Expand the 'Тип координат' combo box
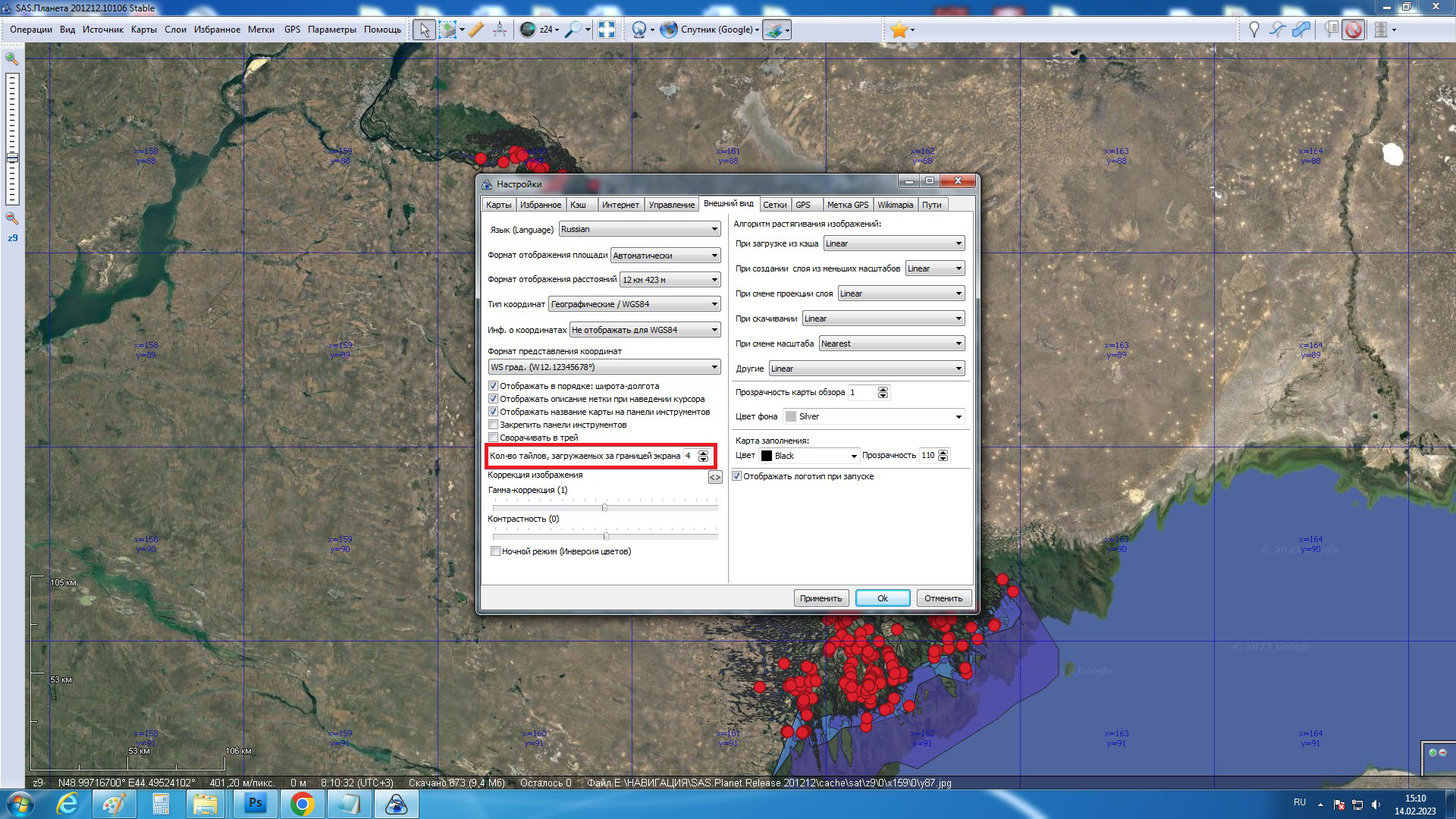1456x819 pixels. [x=634, y=304]
